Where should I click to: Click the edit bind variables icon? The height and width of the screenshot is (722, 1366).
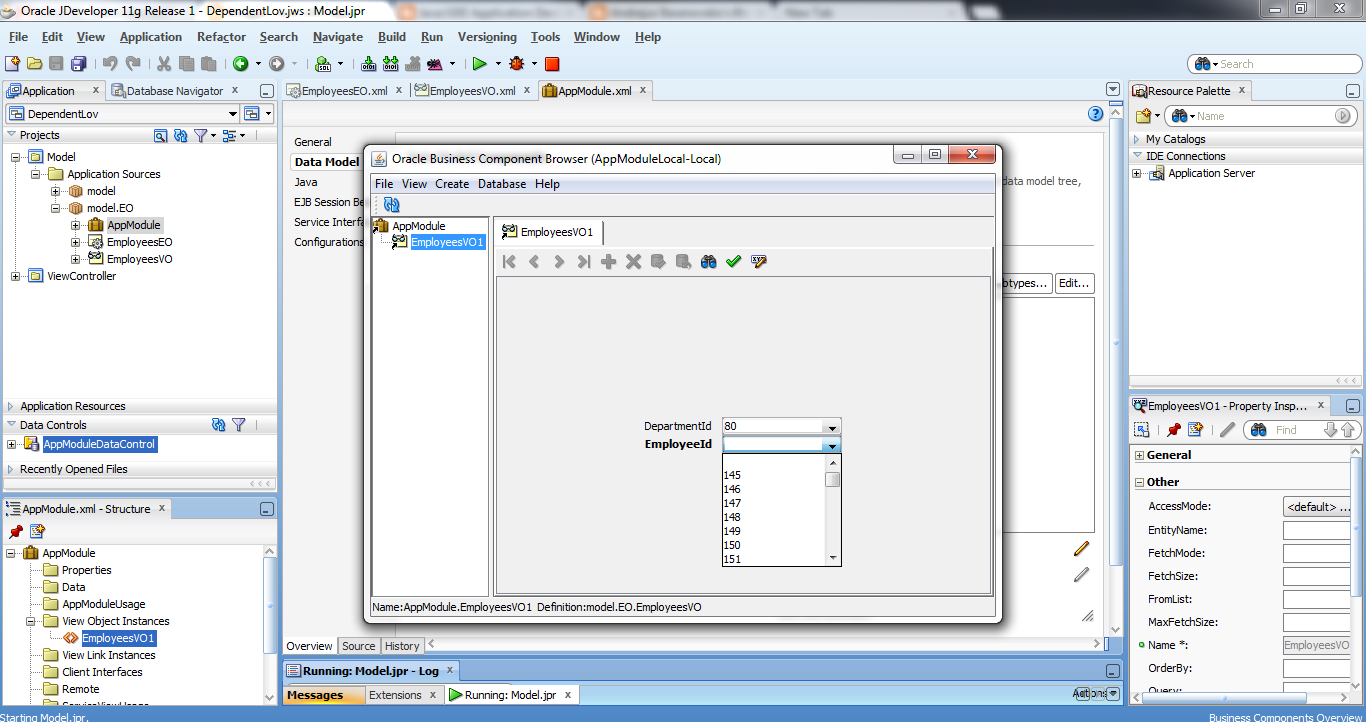point(759,261)
